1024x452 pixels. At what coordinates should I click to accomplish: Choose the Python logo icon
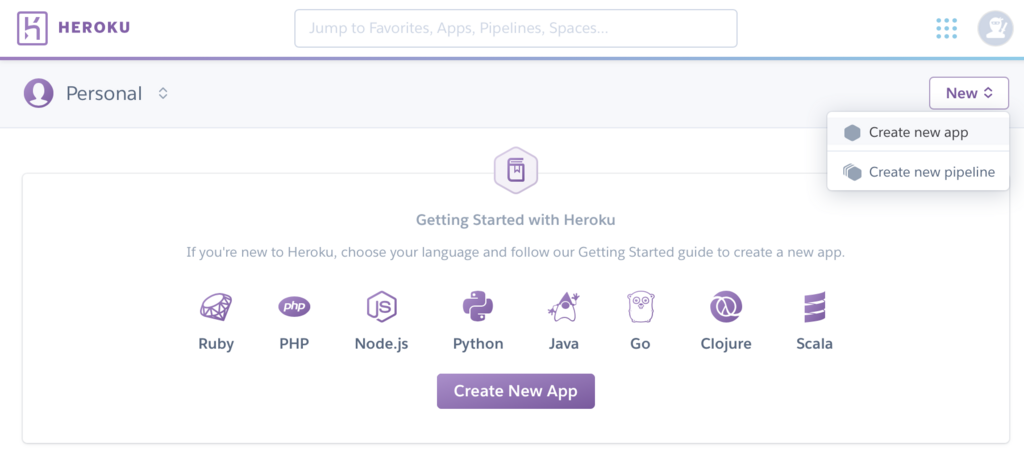pos(478,306)
